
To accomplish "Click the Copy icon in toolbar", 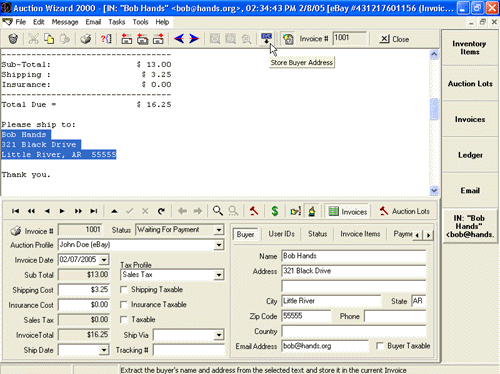I will 49,39.
